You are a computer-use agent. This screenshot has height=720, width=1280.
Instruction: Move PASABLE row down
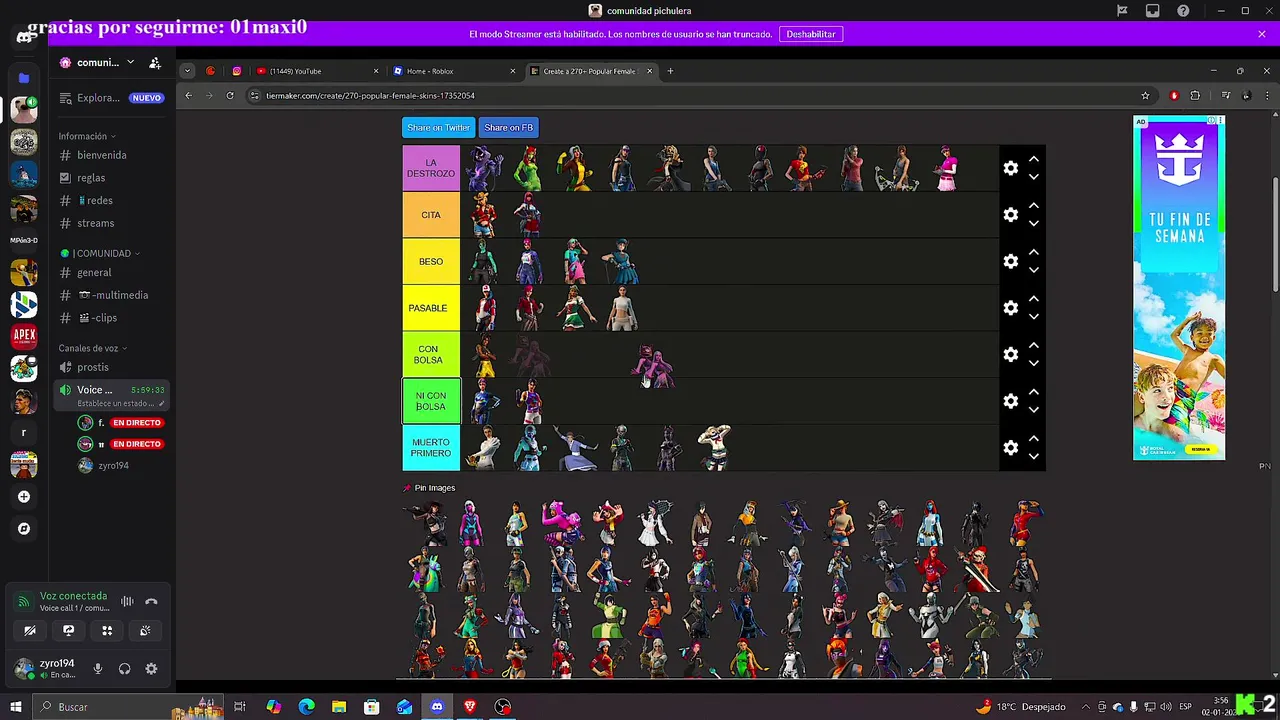(x=1034, y=317)
